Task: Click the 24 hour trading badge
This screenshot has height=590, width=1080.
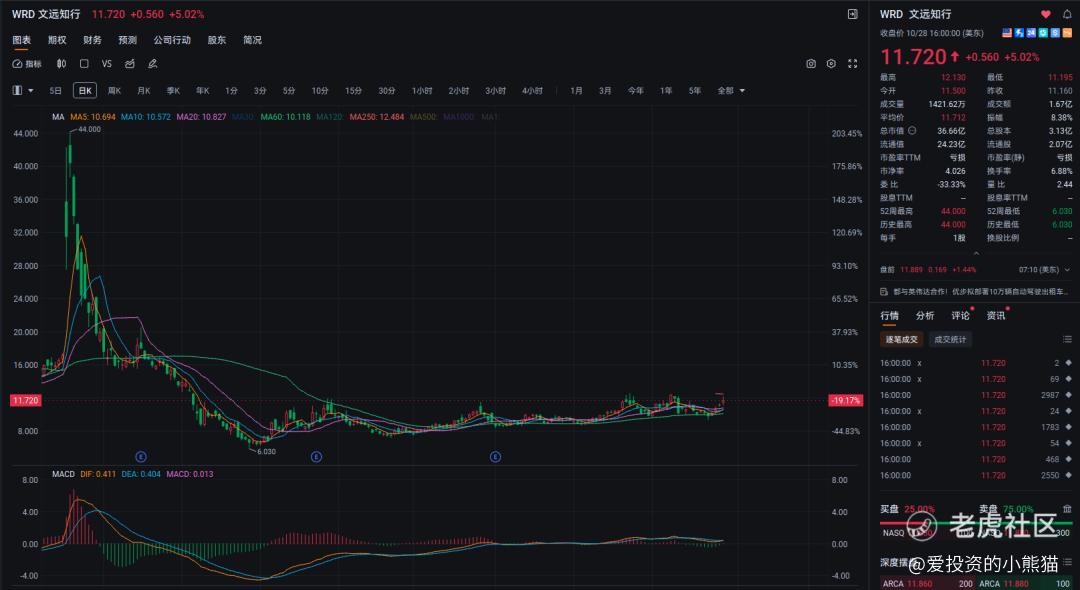Action: (x=1031, y=33)
